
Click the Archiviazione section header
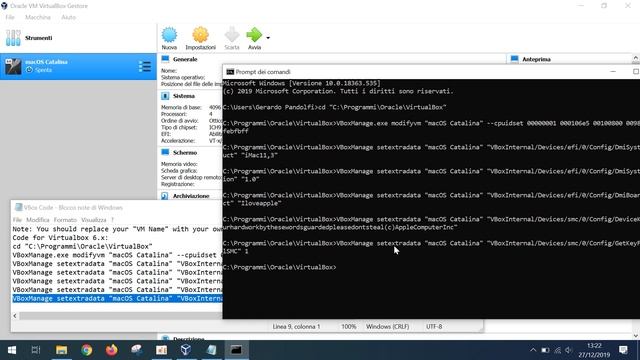pyautogui.click(x=191, y=196)
